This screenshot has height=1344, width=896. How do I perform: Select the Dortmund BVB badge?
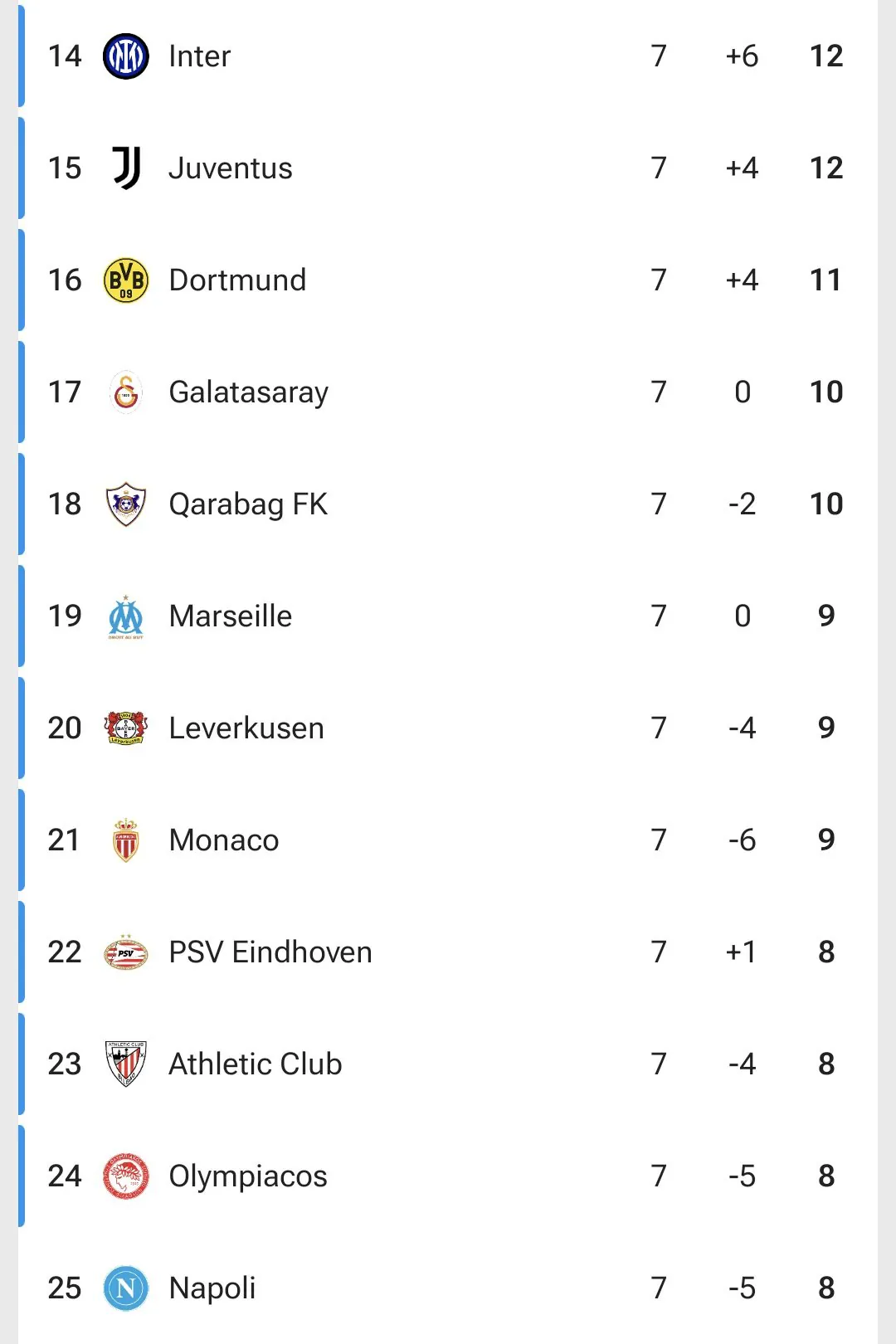click(x=126, y=280)
